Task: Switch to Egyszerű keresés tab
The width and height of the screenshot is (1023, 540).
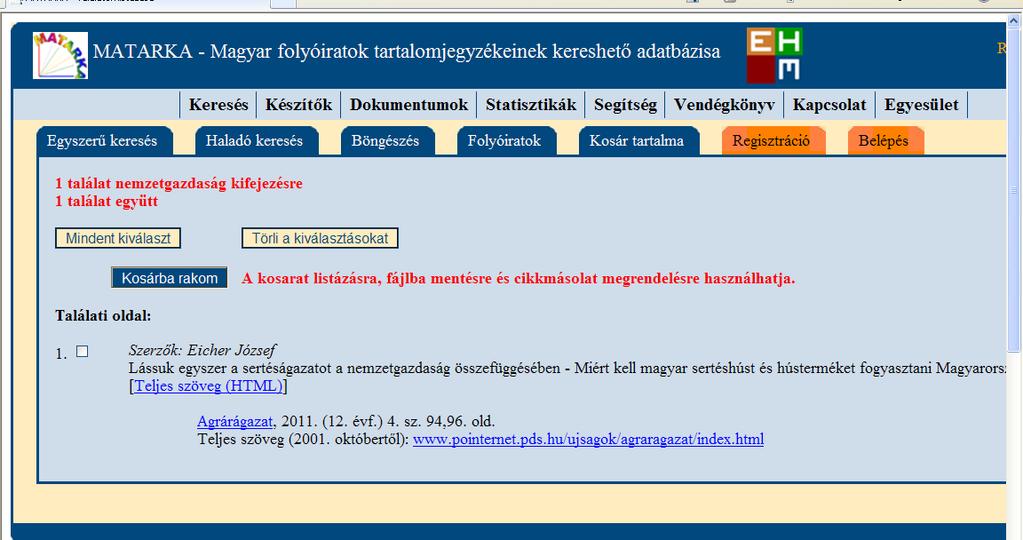Action: click(104, 141)
